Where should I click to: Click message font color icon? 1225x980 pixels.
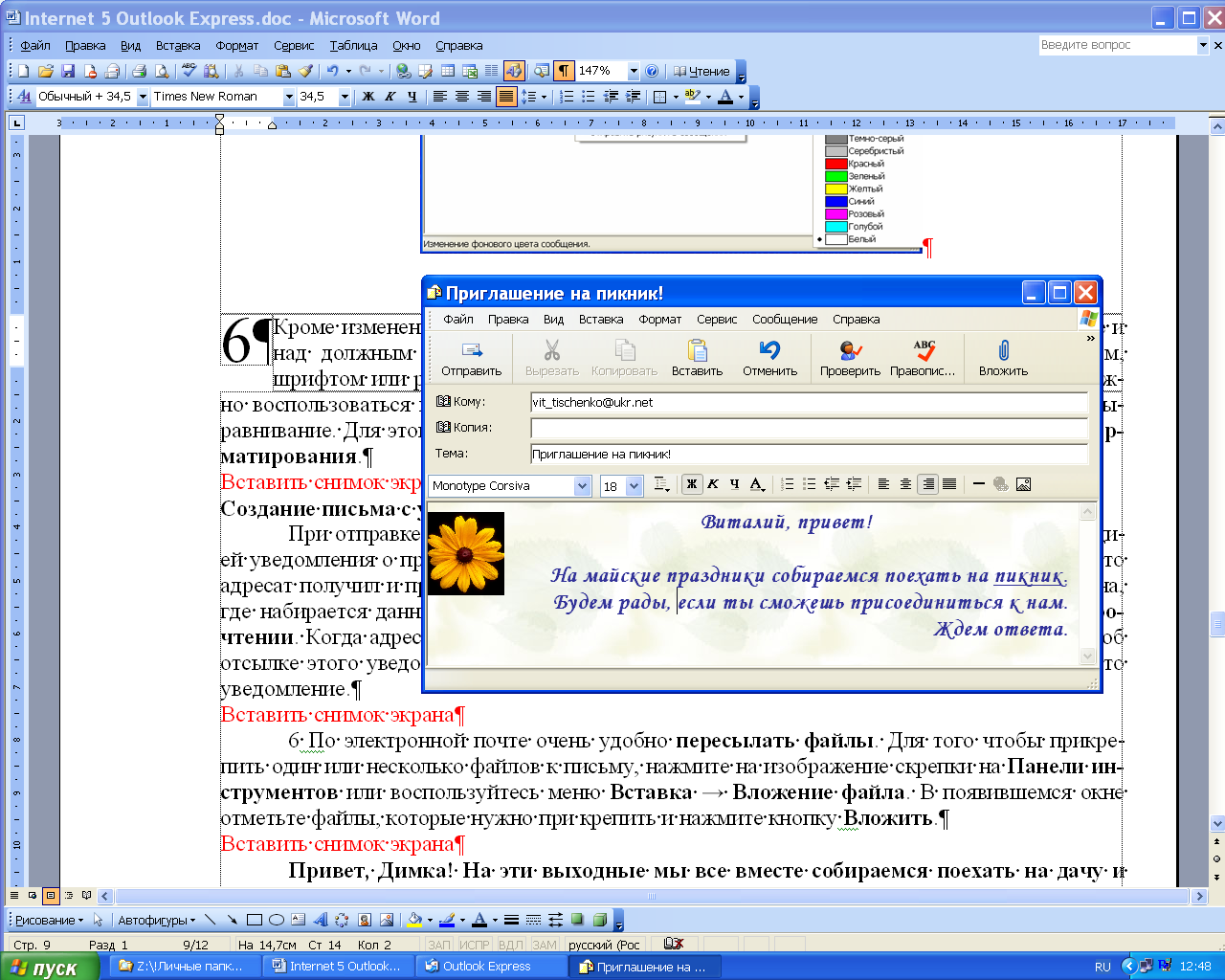click(757, 484)
